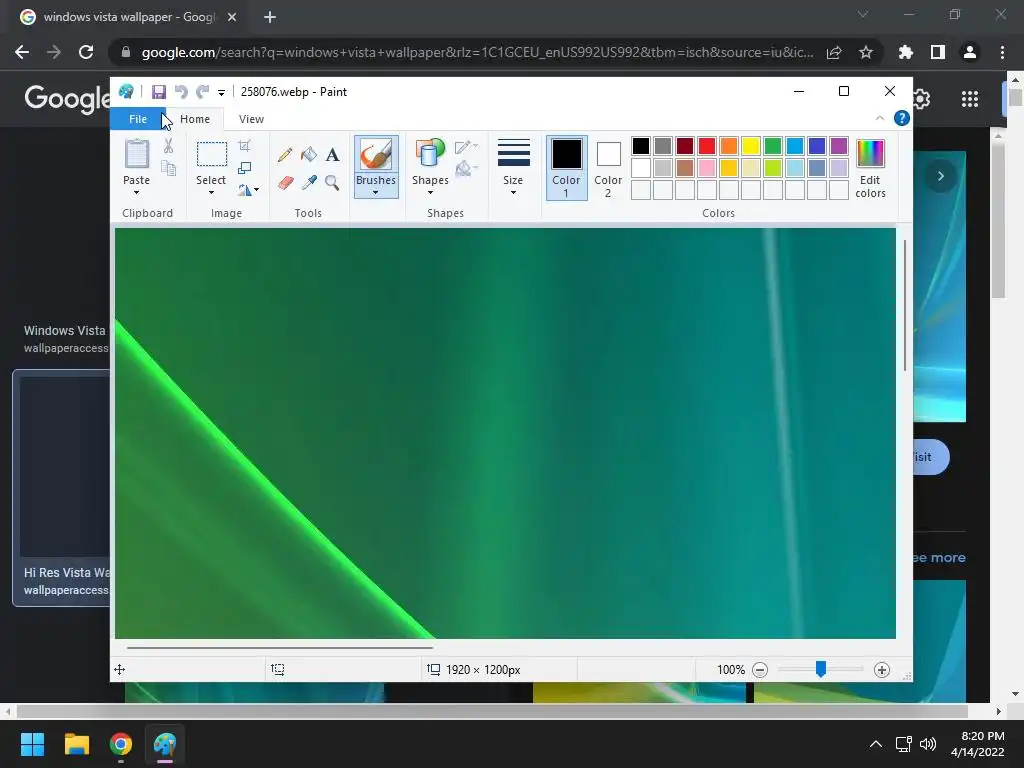The width and height of the screenshot is (1024, 768).
Task: Expand the Paste dropdown arrow
Action: click(136, 193)
